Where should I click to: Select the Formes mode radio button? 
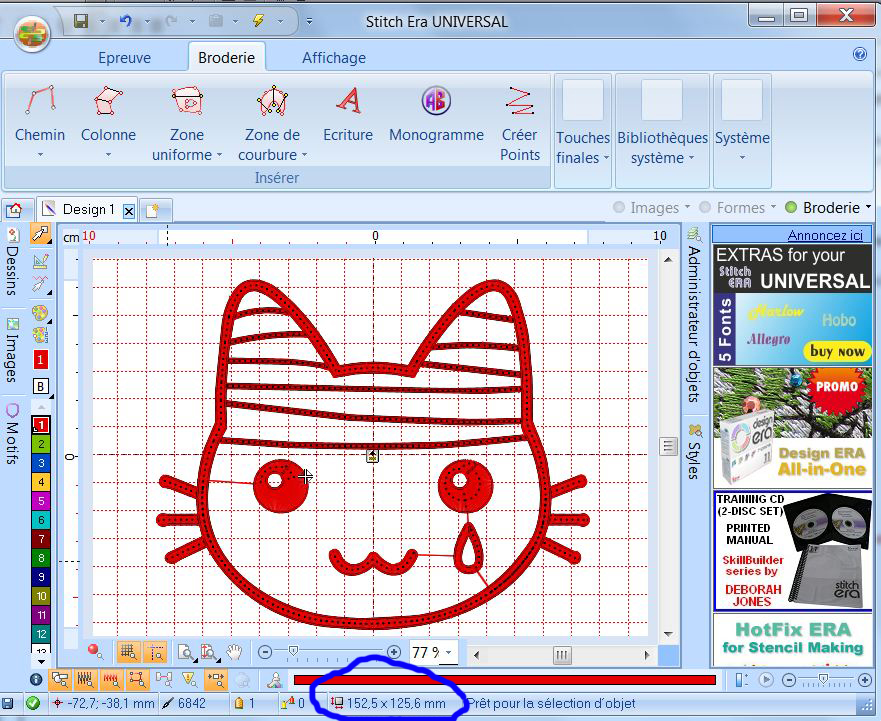click(x=706, y=207)
